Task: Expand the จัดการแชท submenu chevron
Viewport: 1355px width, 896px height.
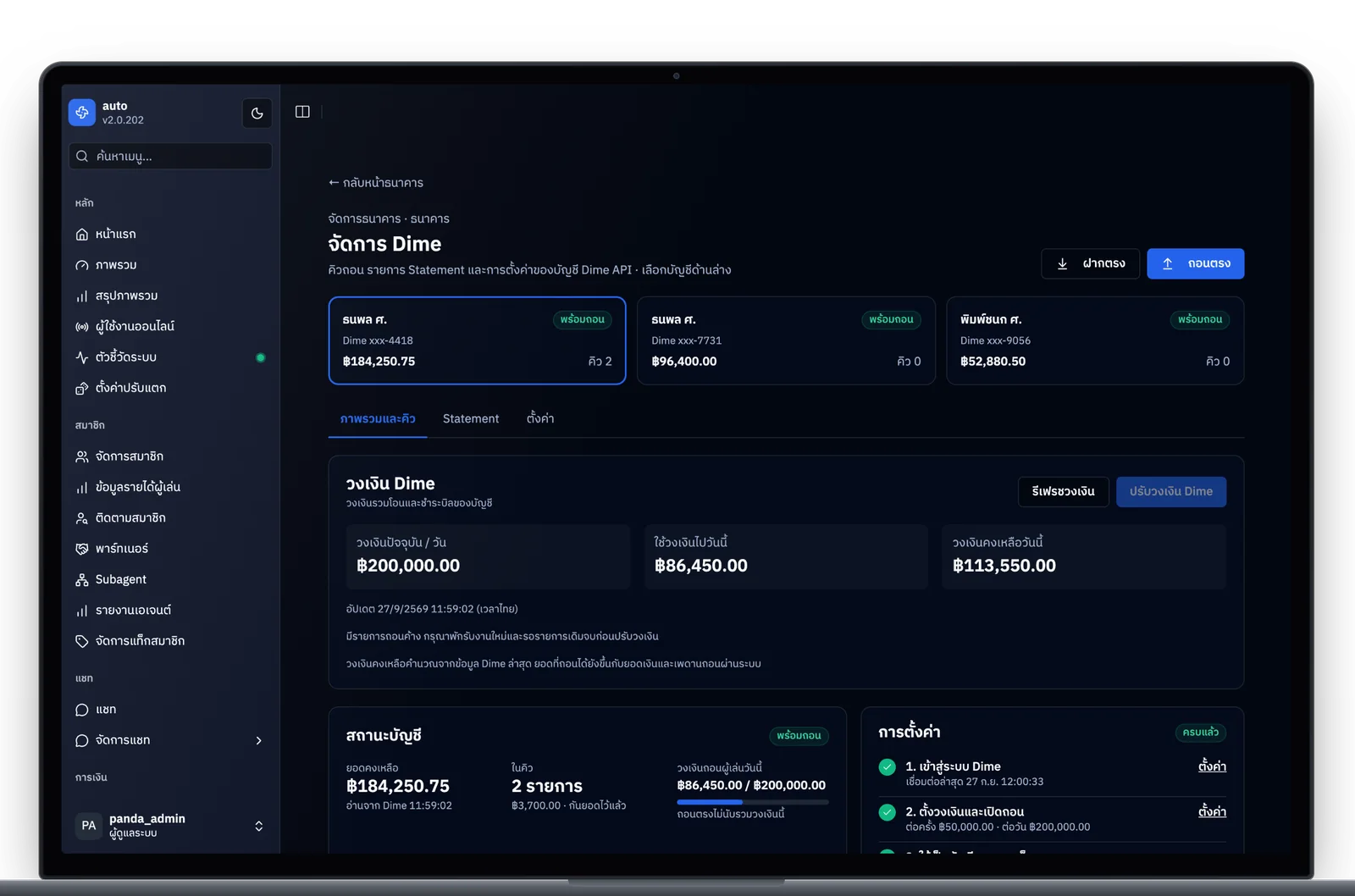Action: point(259,740)
